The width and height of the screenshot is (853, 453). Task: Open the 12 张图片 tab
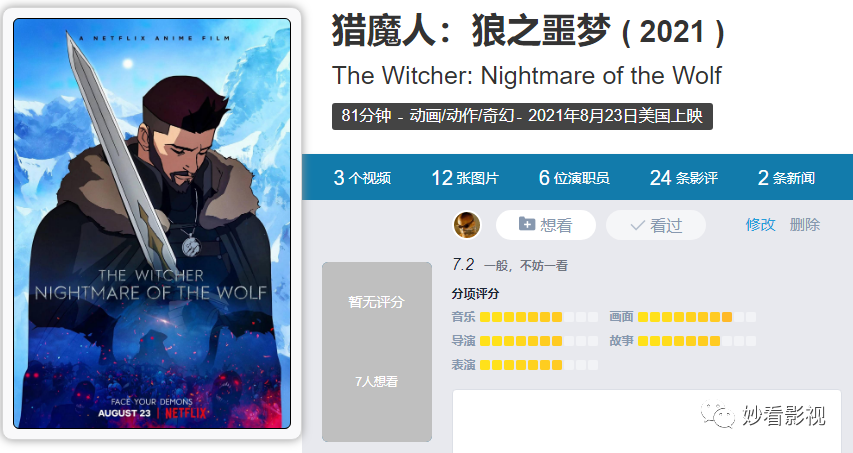pos(465,178)
